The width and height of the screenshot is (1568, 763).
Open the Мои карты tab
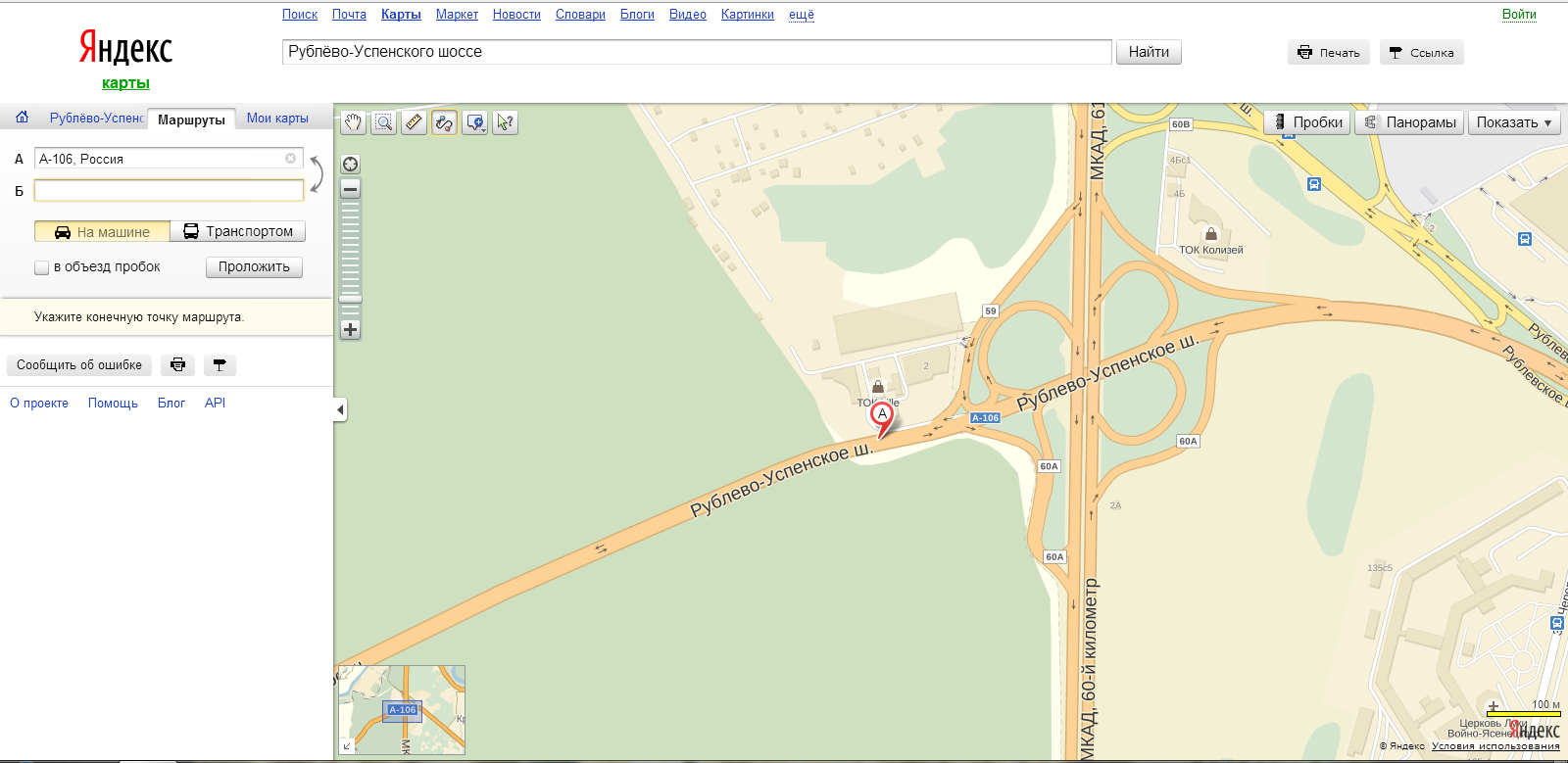tap(277, 119)
